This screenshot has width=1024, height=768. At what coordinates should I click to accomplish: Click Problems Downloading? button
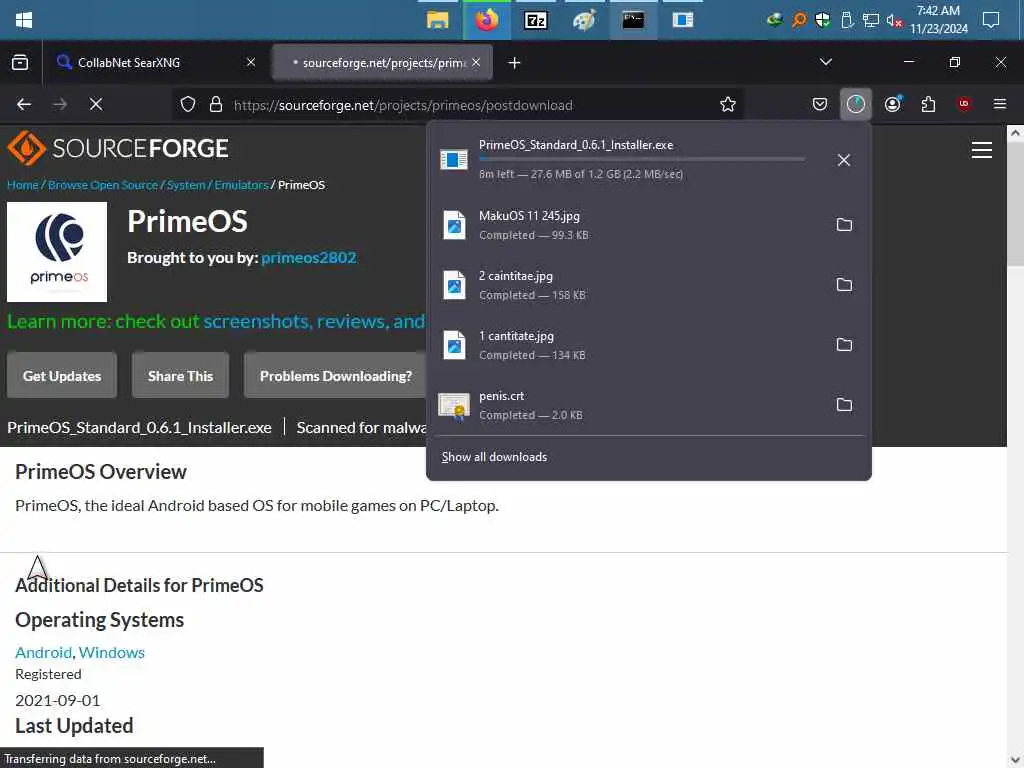(x=335, y=376)
